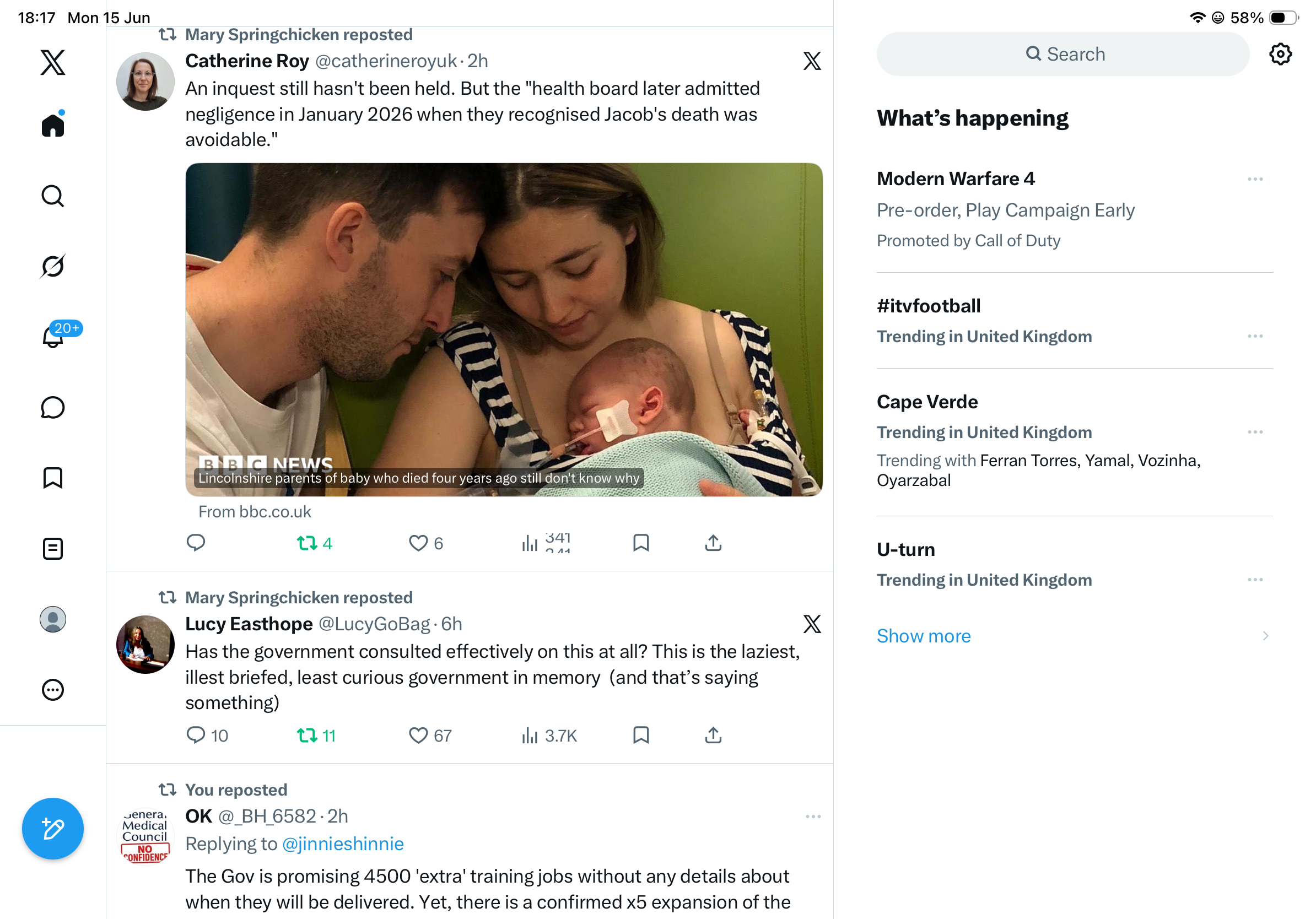This screenshot has width=1316, height=919.
Task: Share Lucy Easthope's post via share icon
Action: pyautogui.click(x=713, y=735)
